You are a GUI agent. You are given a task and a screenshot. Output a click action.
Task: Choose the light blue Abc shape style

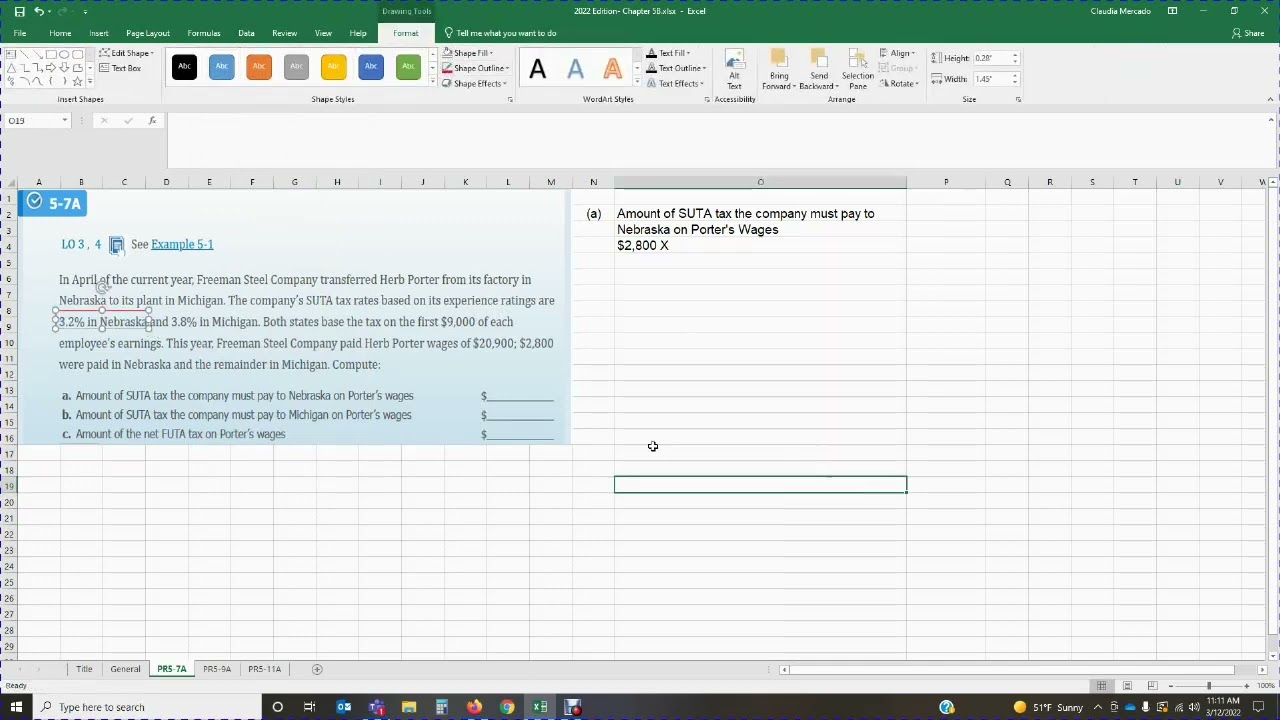(x=222, y=67)
